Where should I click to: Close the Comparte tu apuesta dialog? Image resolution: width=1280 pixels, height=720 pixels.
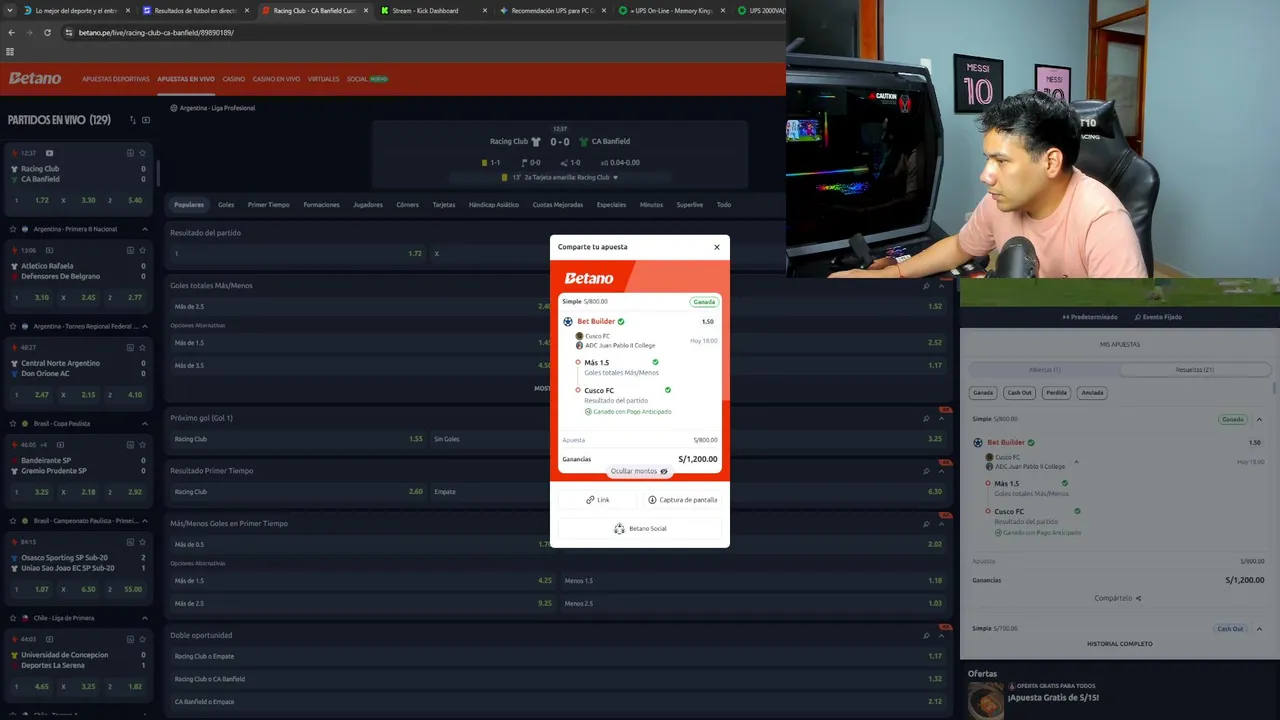click(x=716, y=247)
